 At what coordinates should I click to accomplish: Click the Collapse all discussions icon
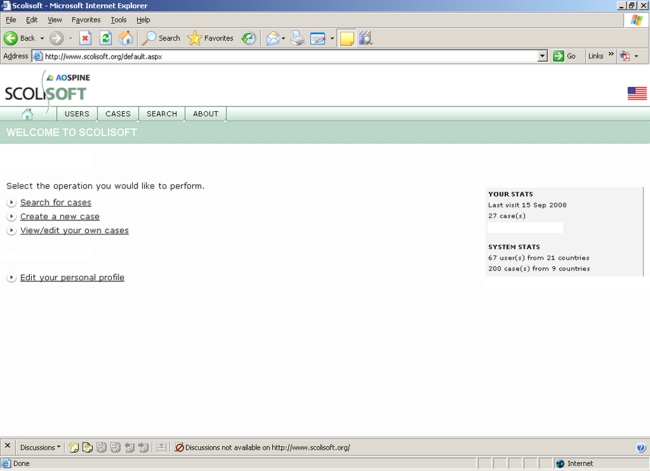point(115,447)
